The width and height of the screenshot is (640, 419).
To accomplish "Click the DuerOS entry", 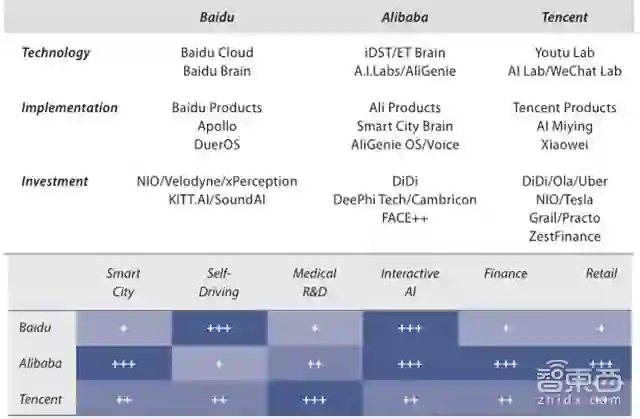I will click(217, 144).
